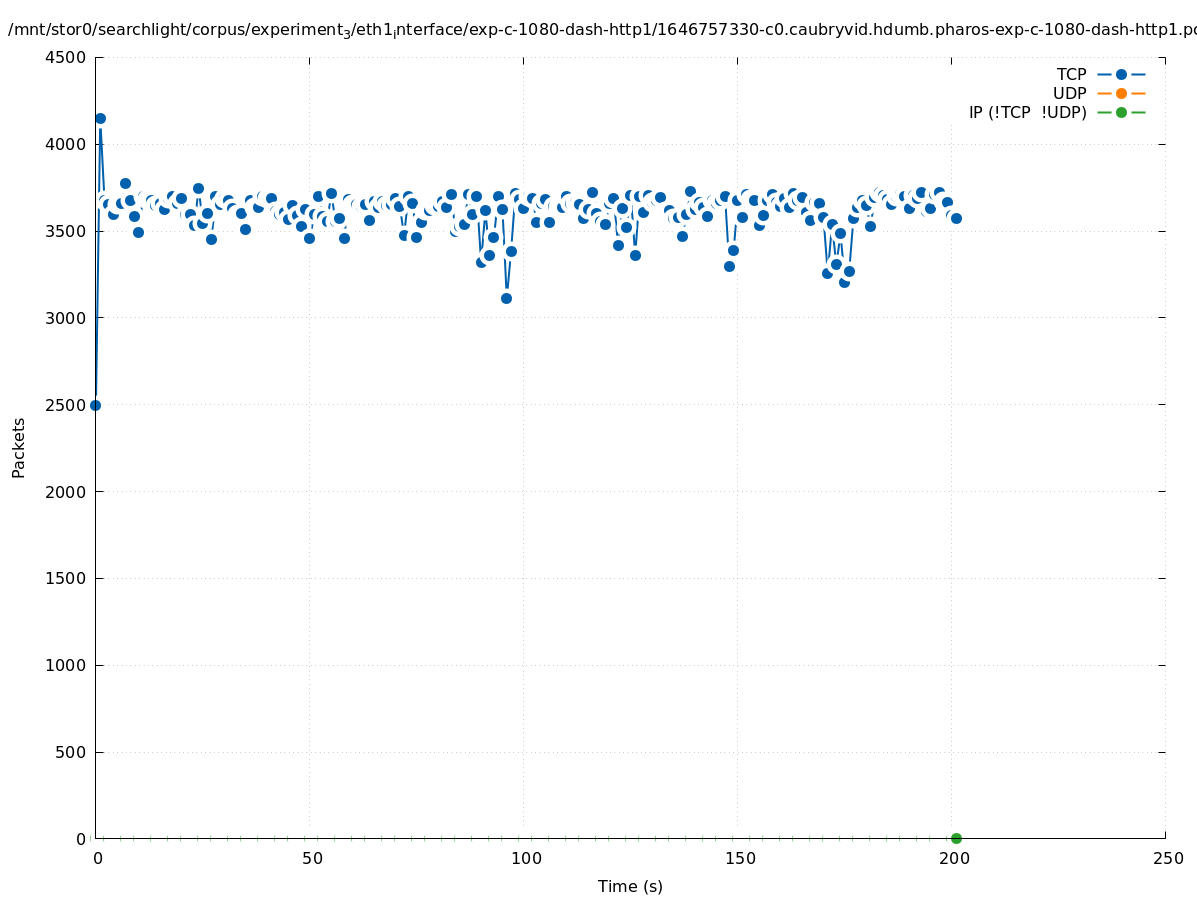The image size is (1197, 900).
Task: Click the 2000 y-axis tick label
Action: [x=66, y=492]
